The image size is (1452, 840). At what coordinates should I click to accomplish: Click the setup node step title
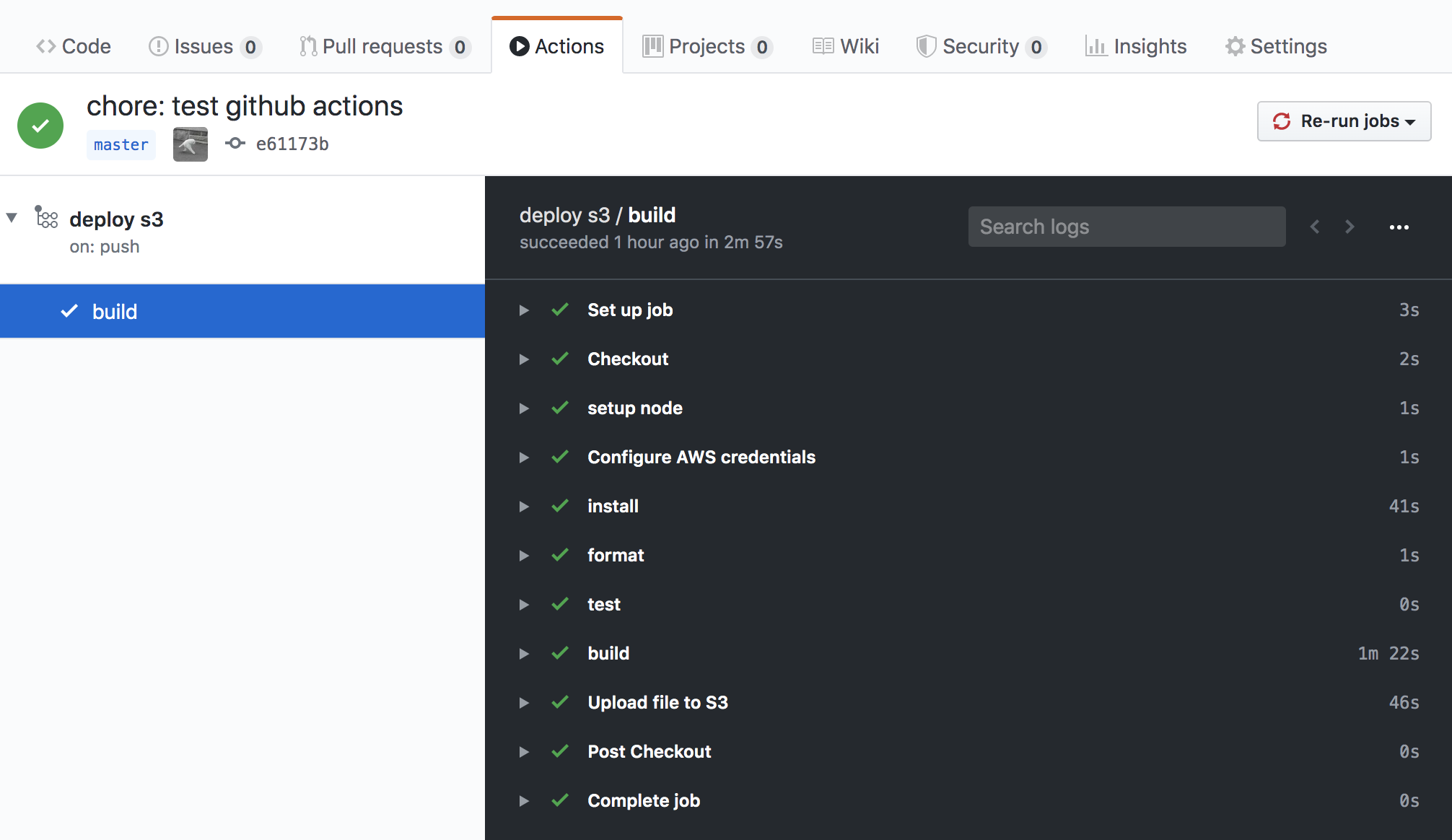(x=635, y=408)
